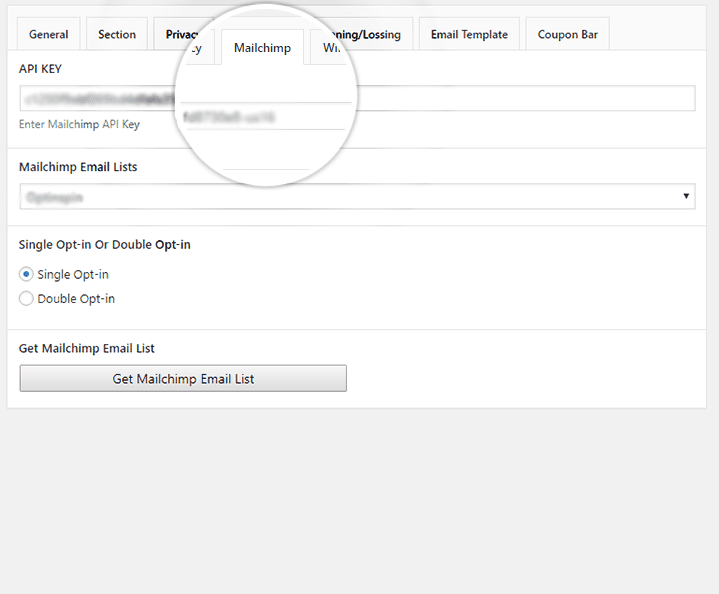This screenshot has height=594, width=719.
Task: Click the 'Double Opt-in' radio label text
Action: 76,298
